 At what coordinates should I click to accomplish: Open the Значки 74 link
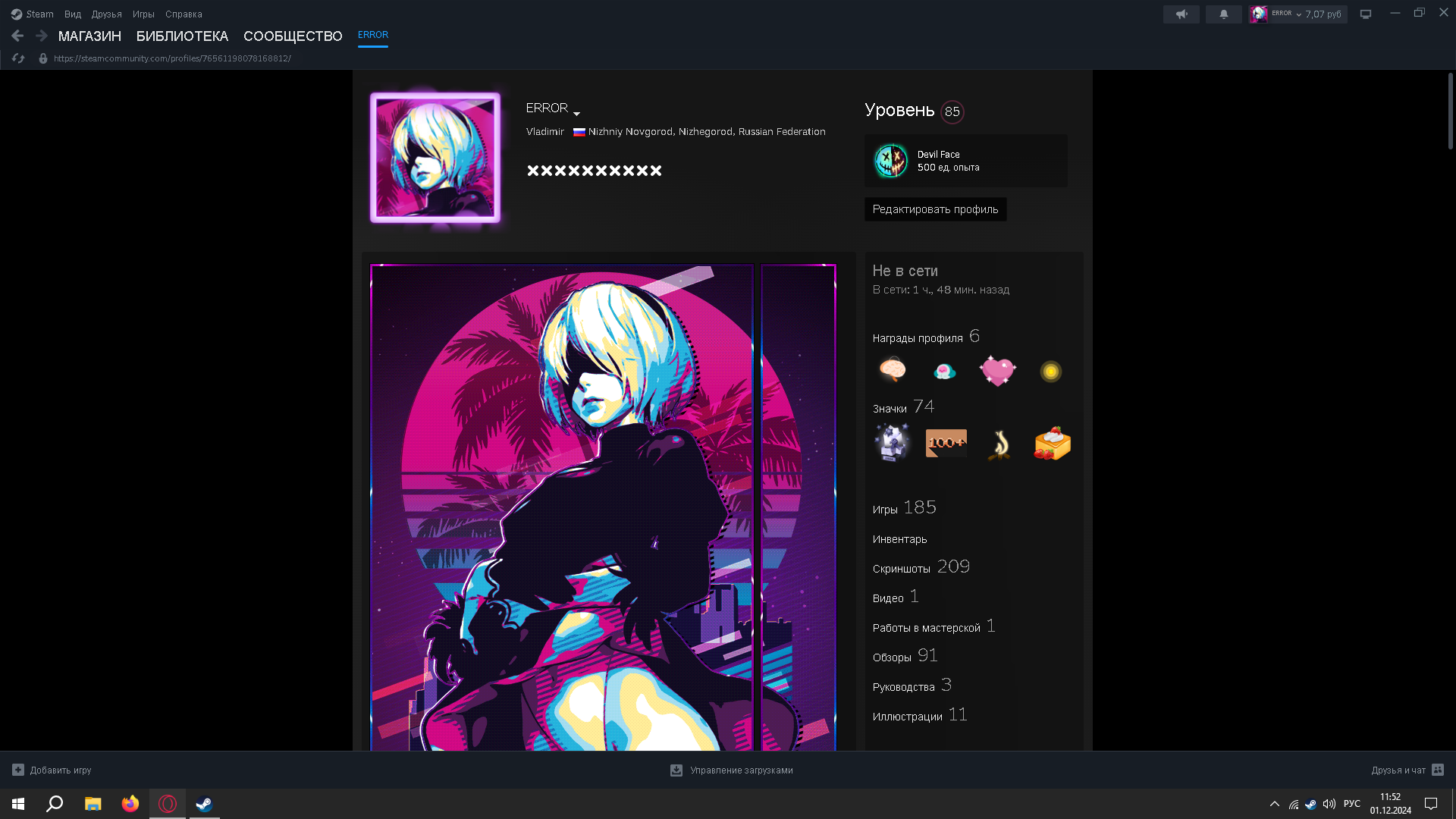[903, 407]
